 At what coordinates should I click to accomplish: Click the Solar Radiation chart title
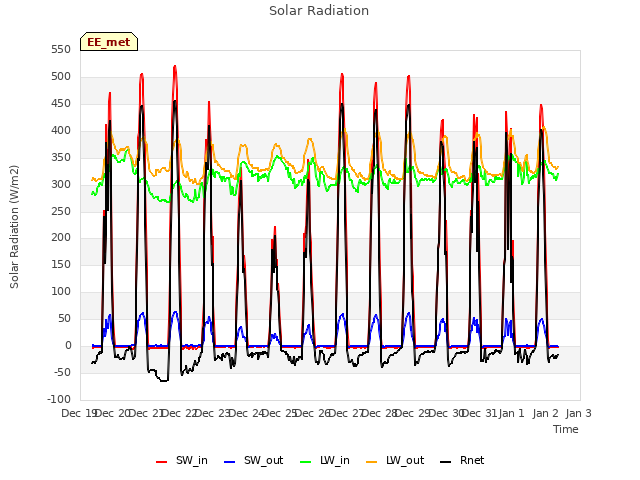click(319, 11)
